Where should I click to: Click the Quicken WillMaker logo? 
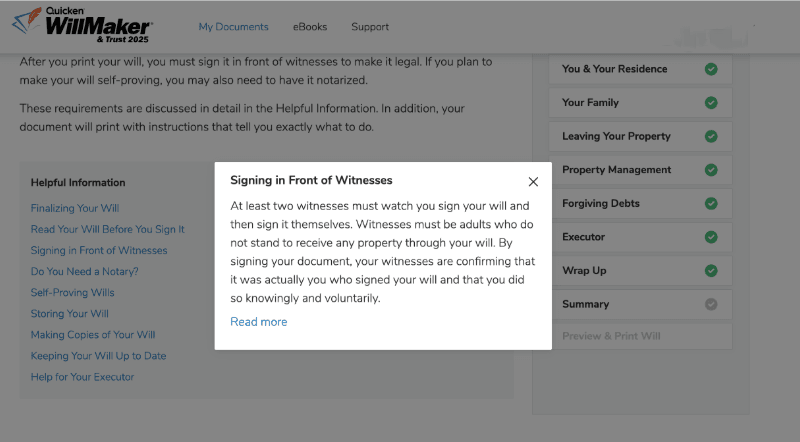click(83, 26)
